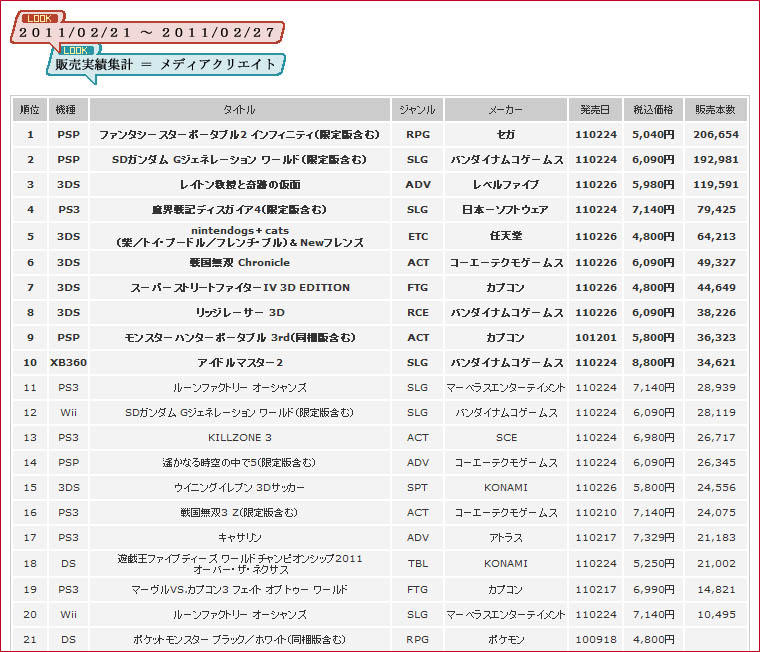Viewport: 760px width, 652px height.
Task: Select title マーヴルVS.カプコン3
Action: pos(239,589)
